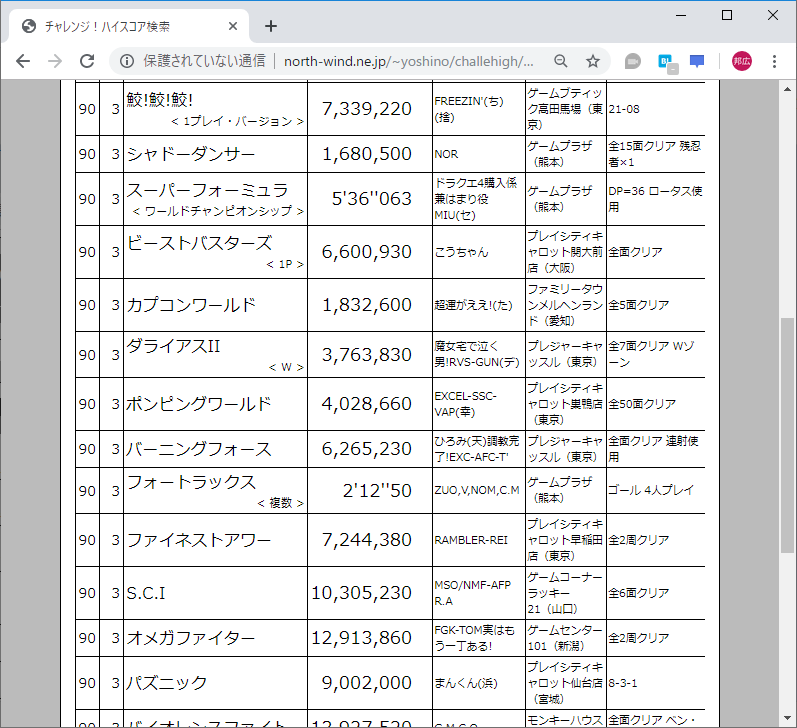Click the score 10,305,230
797x728 pixels.
pyautogui.click(x=361, y=593)
